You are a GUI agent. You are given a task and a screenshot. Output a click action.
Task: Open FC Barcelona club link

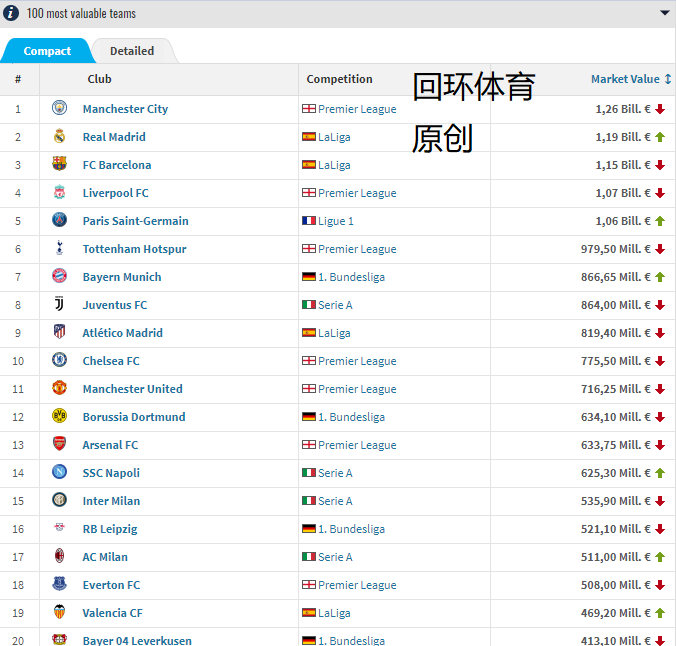tap(117, 165)
